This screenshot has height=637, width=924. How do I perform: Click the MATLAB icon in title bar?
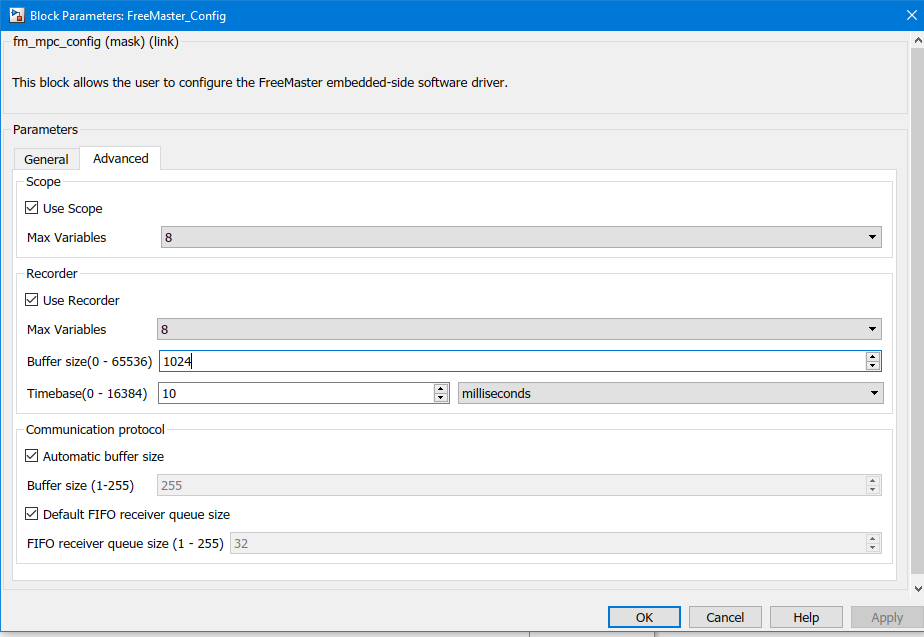(x=16, y=16)
